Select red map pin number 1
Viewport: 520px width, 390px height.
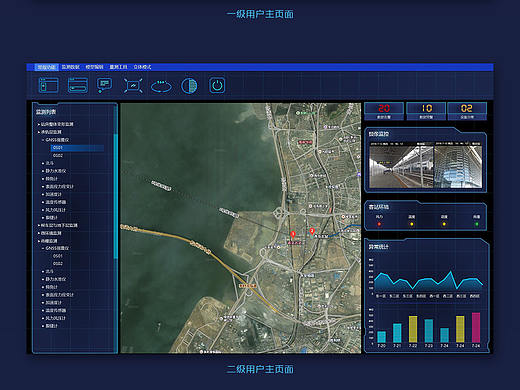pos(293,235)
